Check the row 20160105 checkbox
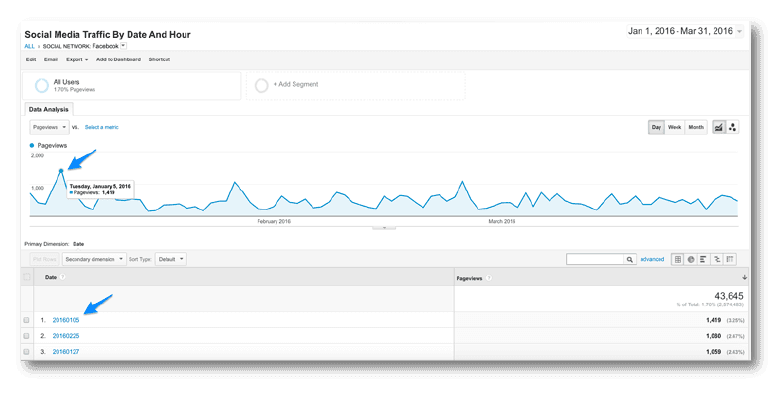The image size is (768, 409). point(26,320)
